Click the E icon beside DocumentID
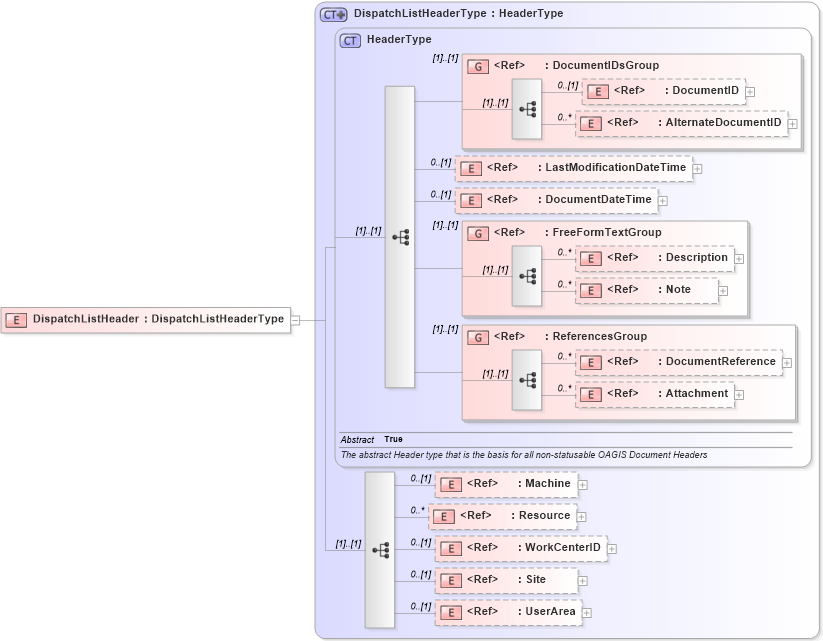Image resolution: width=823 pixels, height=641 pixels. pos(597,90)
